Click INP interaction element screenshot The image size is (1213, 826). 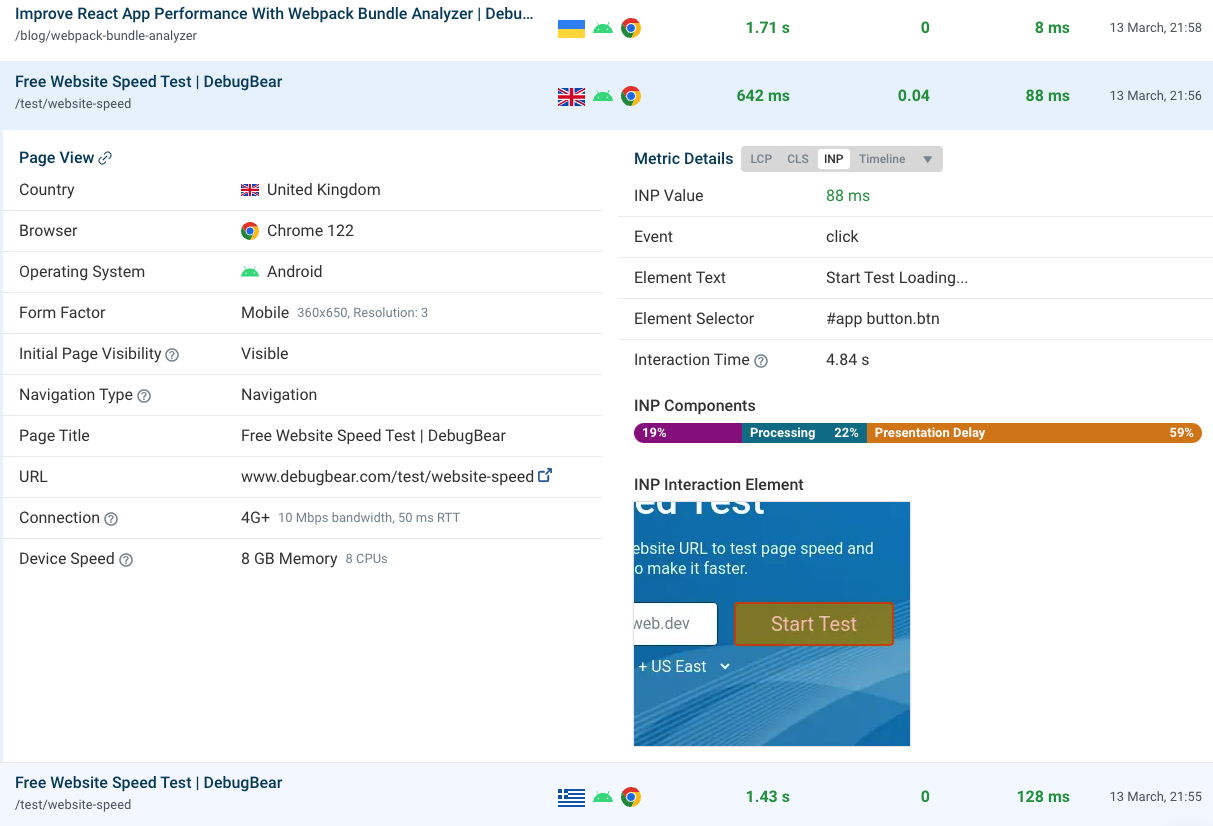[x=772, y=624]
